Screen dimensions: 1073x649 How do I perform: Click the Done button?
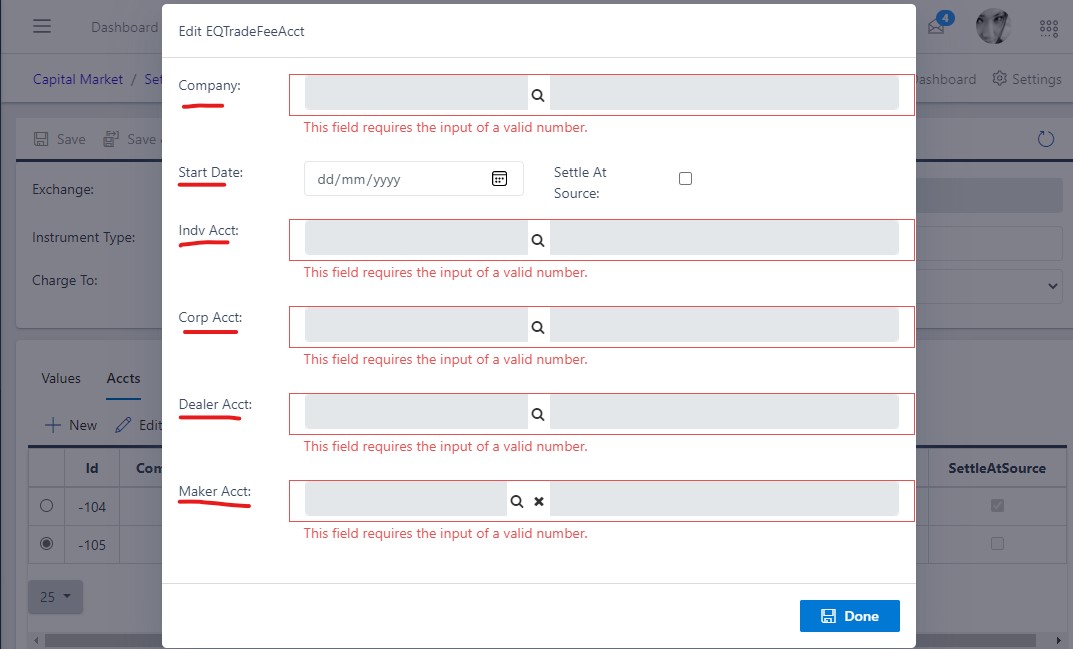pos(850,616)
